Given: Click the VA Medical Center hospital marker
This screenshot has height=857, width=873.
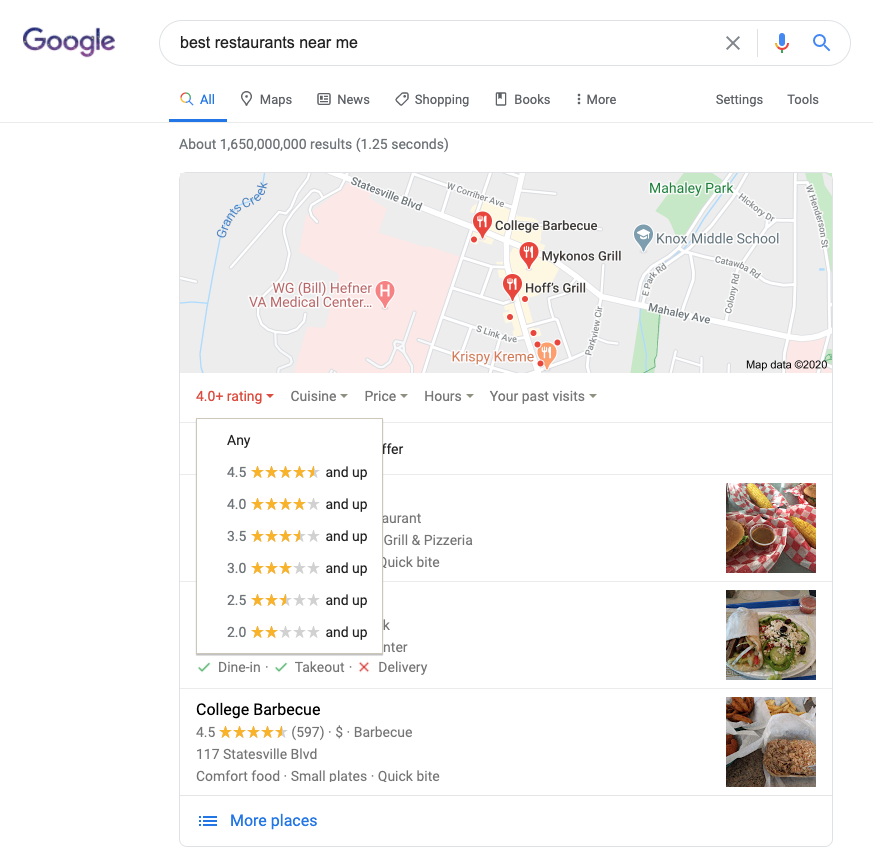Looking at the screenshot, I should 385,293.
